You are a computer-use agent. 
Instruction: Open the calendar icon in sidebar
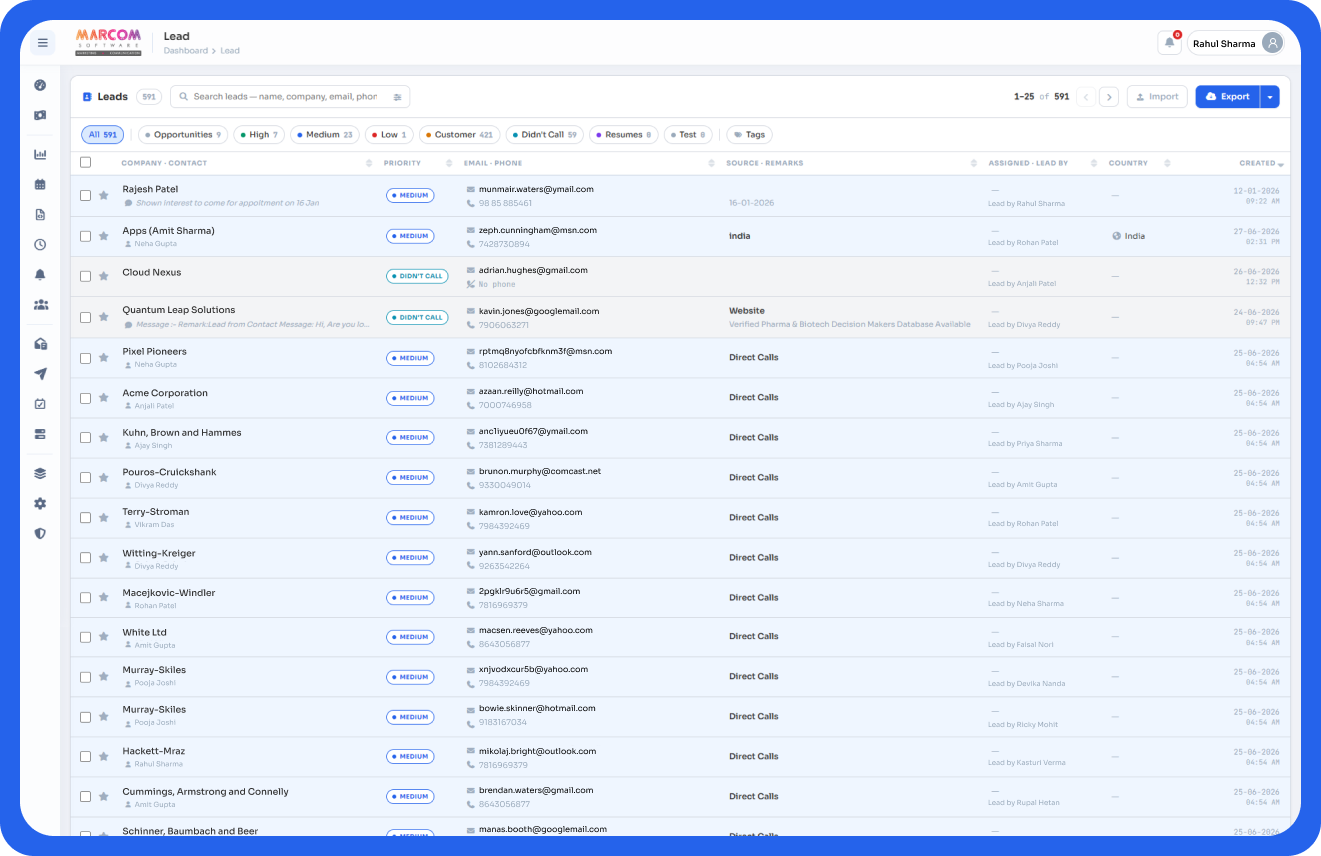pyautogui.click(x=40, y=184)
